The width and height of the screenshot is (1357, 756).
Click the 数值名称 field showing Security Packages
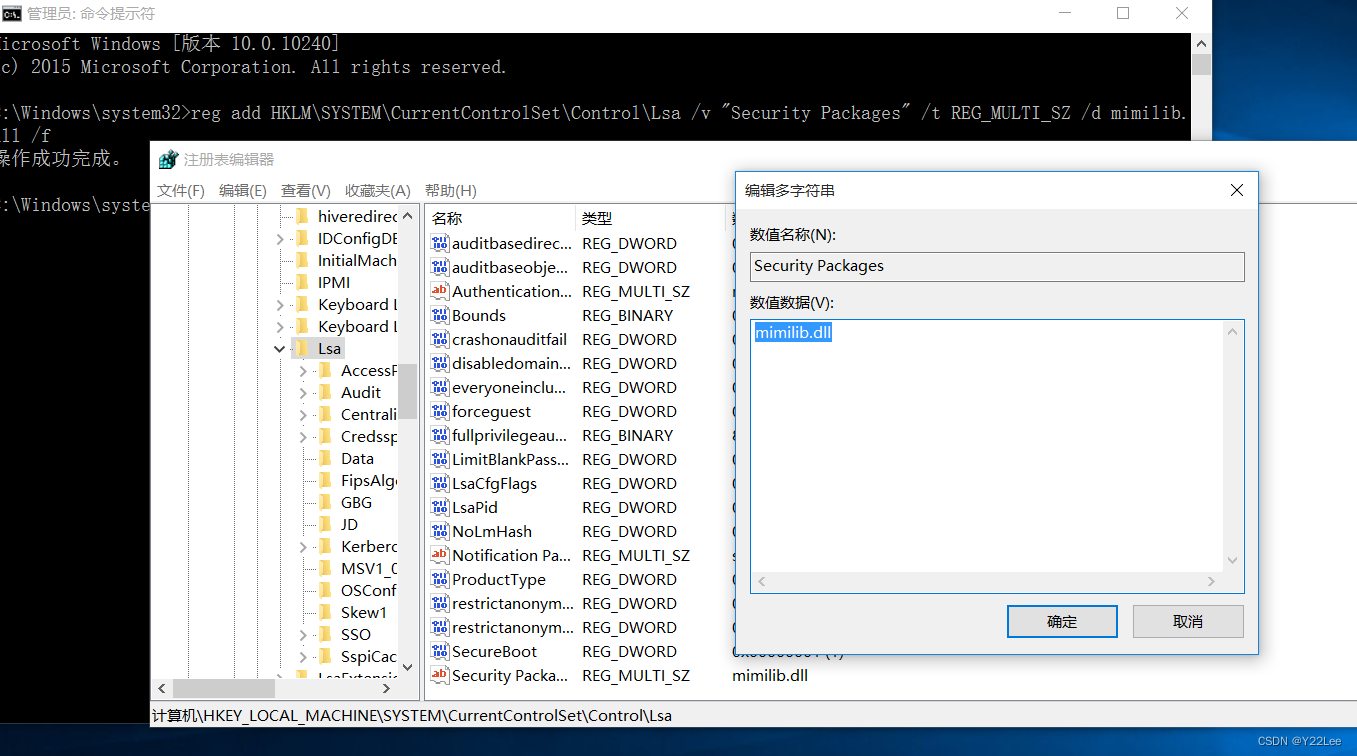997,266
